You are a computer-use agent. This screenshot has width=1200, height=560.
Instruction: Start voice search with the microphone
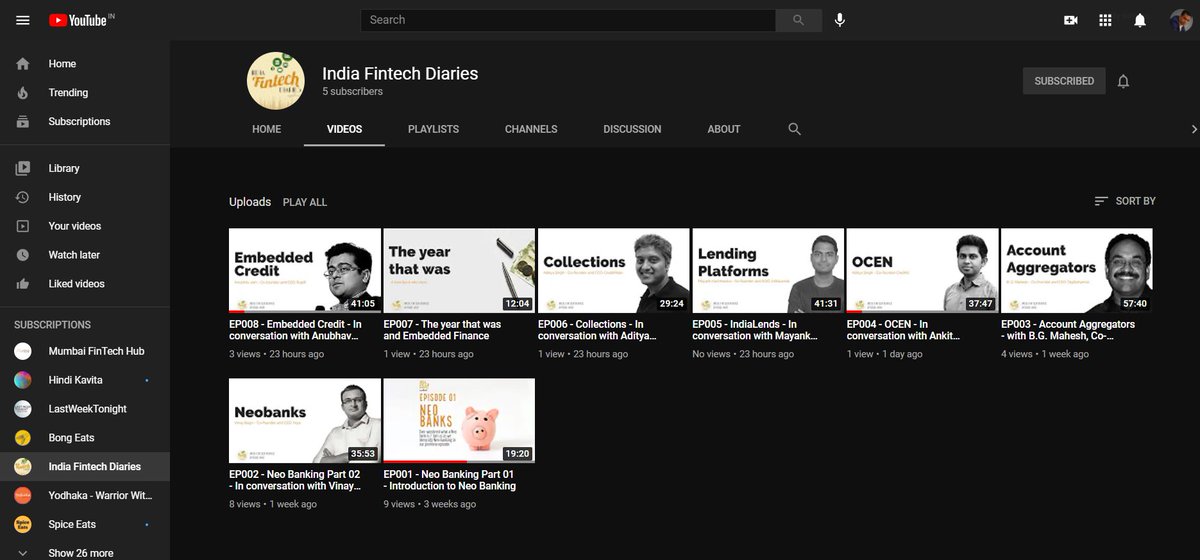[x=840, y=20]
